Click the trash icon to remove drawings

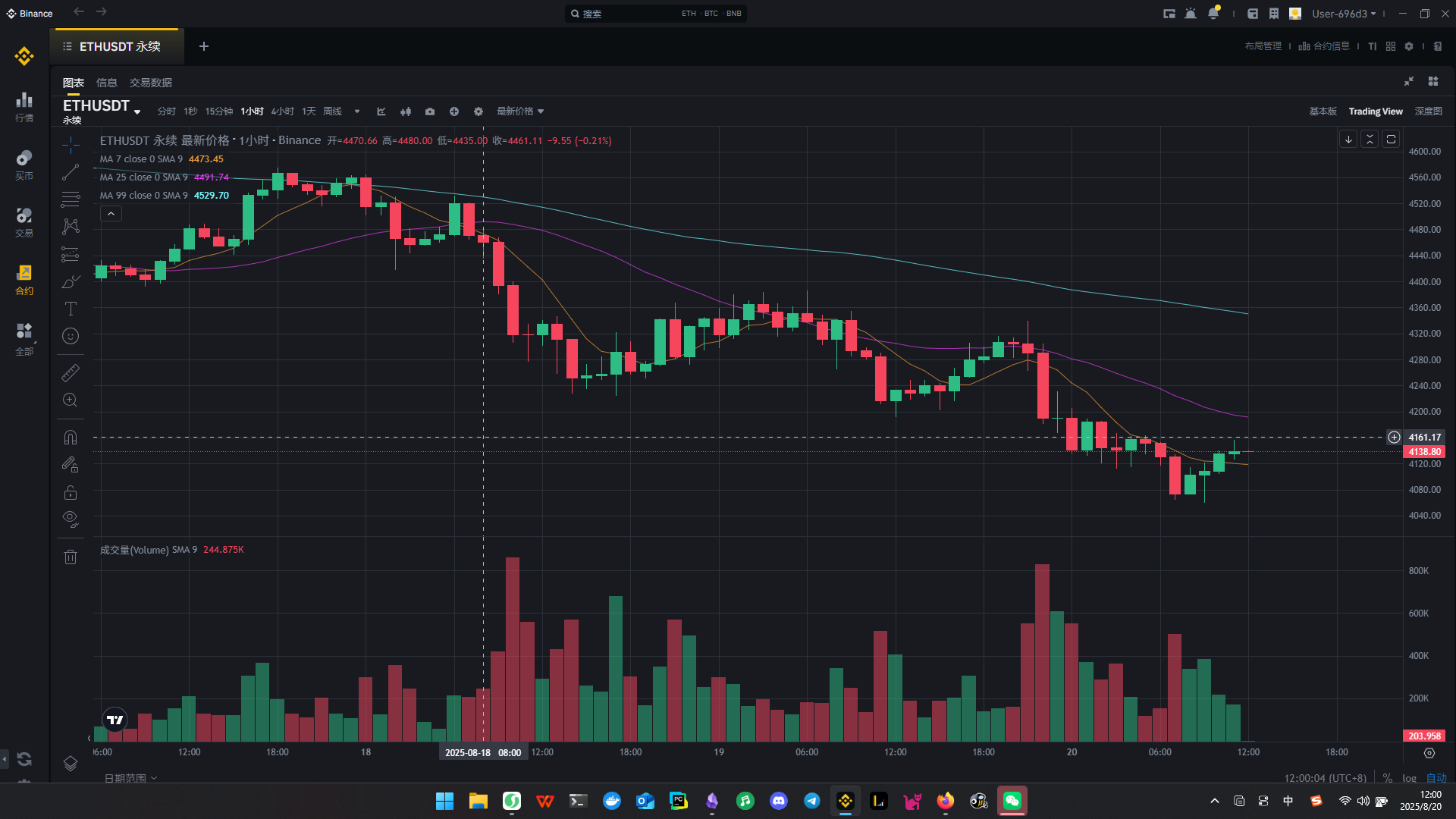point(71,557)
